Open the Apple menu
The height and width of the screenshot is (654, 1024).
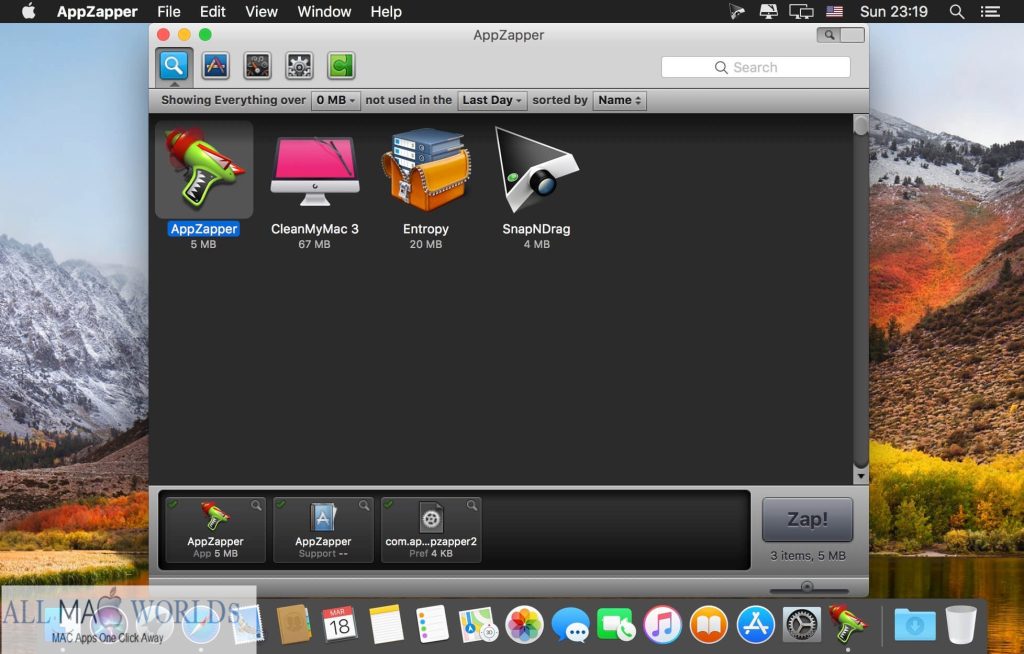pos(29,11)
